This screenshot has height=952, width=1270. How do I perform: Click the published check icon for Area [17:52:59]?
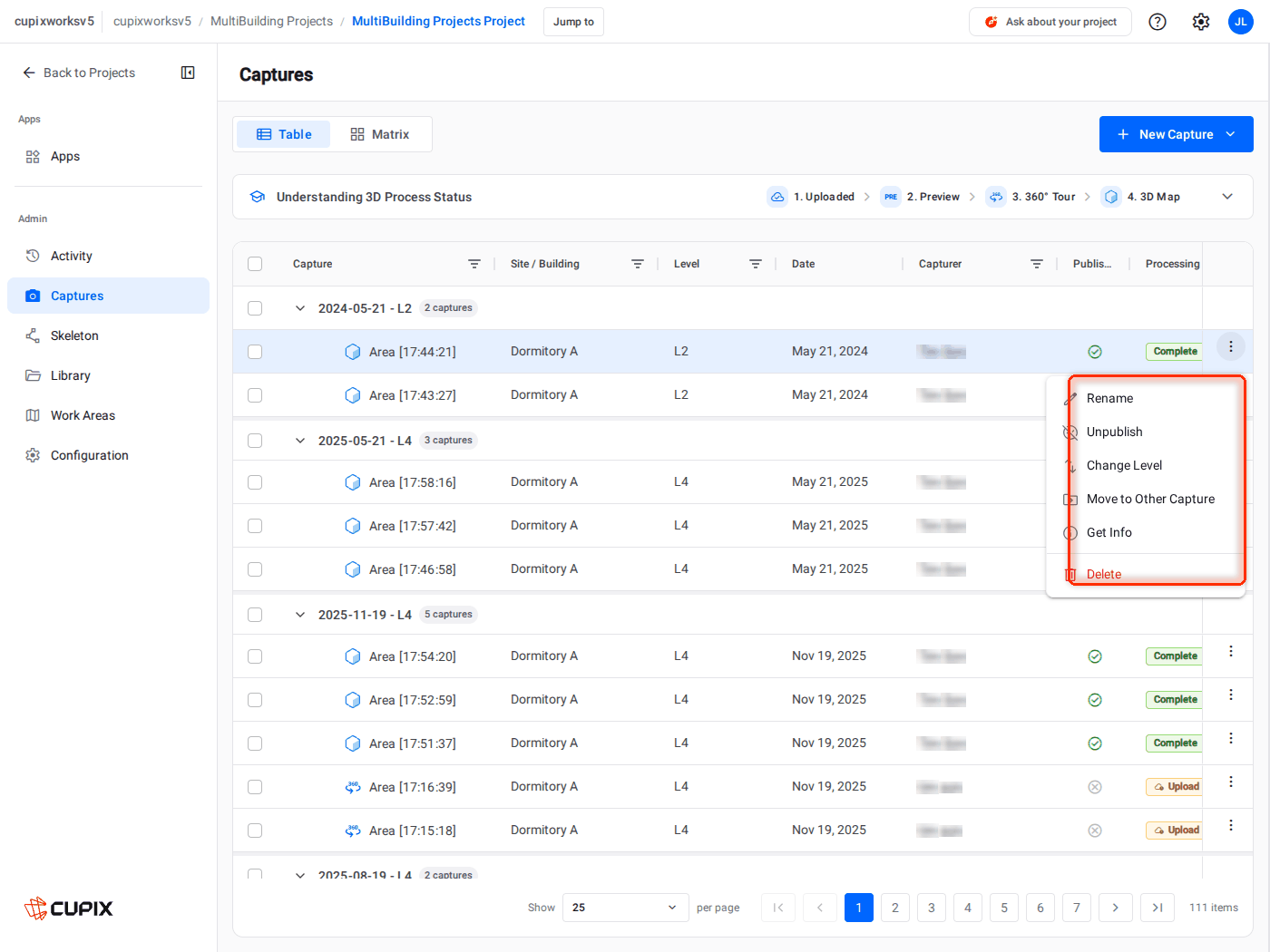pos(1095,700)
